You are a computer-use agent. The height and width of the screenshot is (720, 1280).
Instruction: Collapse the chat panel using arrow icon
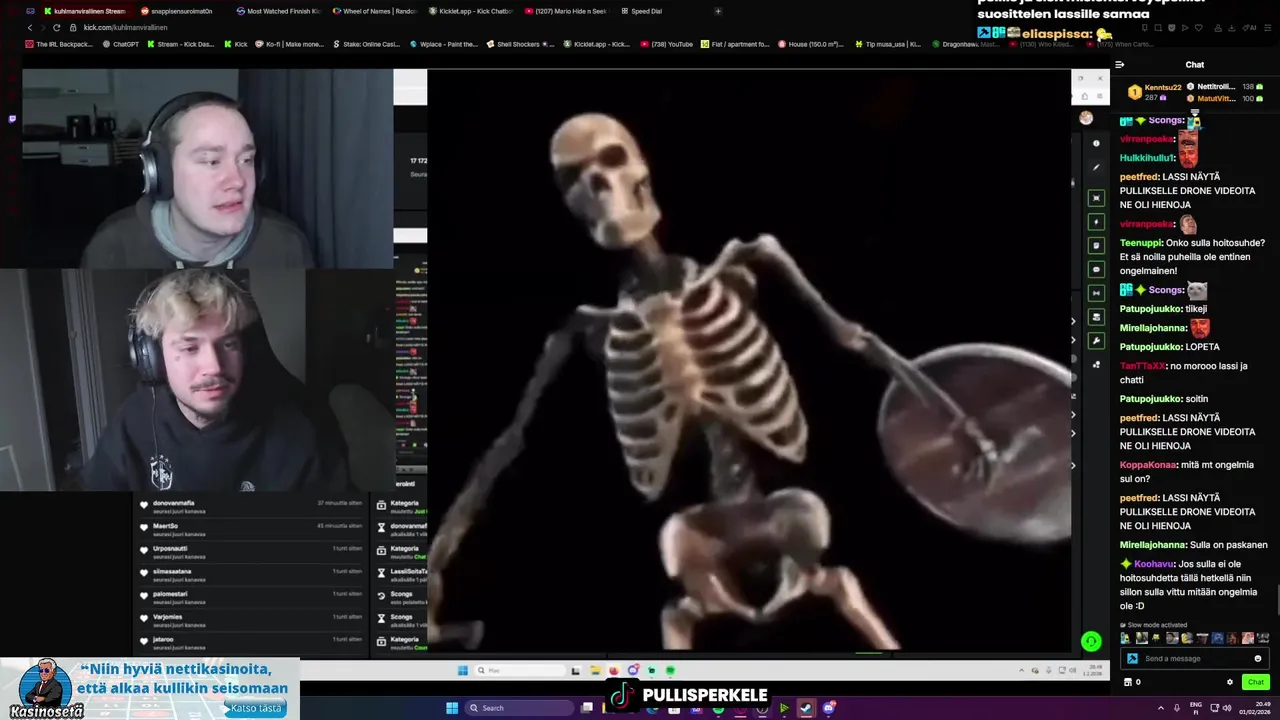(x=1120, y=65)
